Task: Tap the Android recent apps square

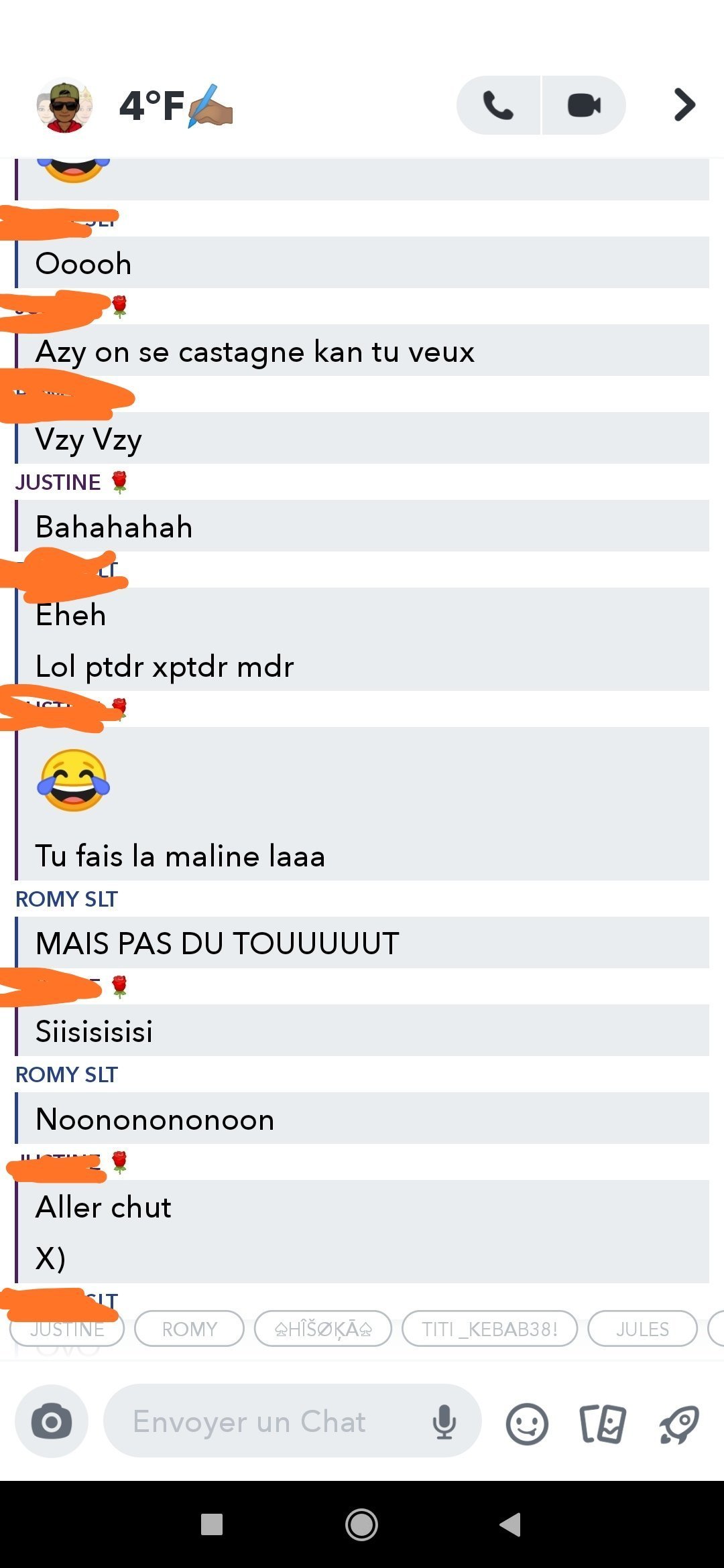Action: pyautogui.click(x=212, y=1524)
